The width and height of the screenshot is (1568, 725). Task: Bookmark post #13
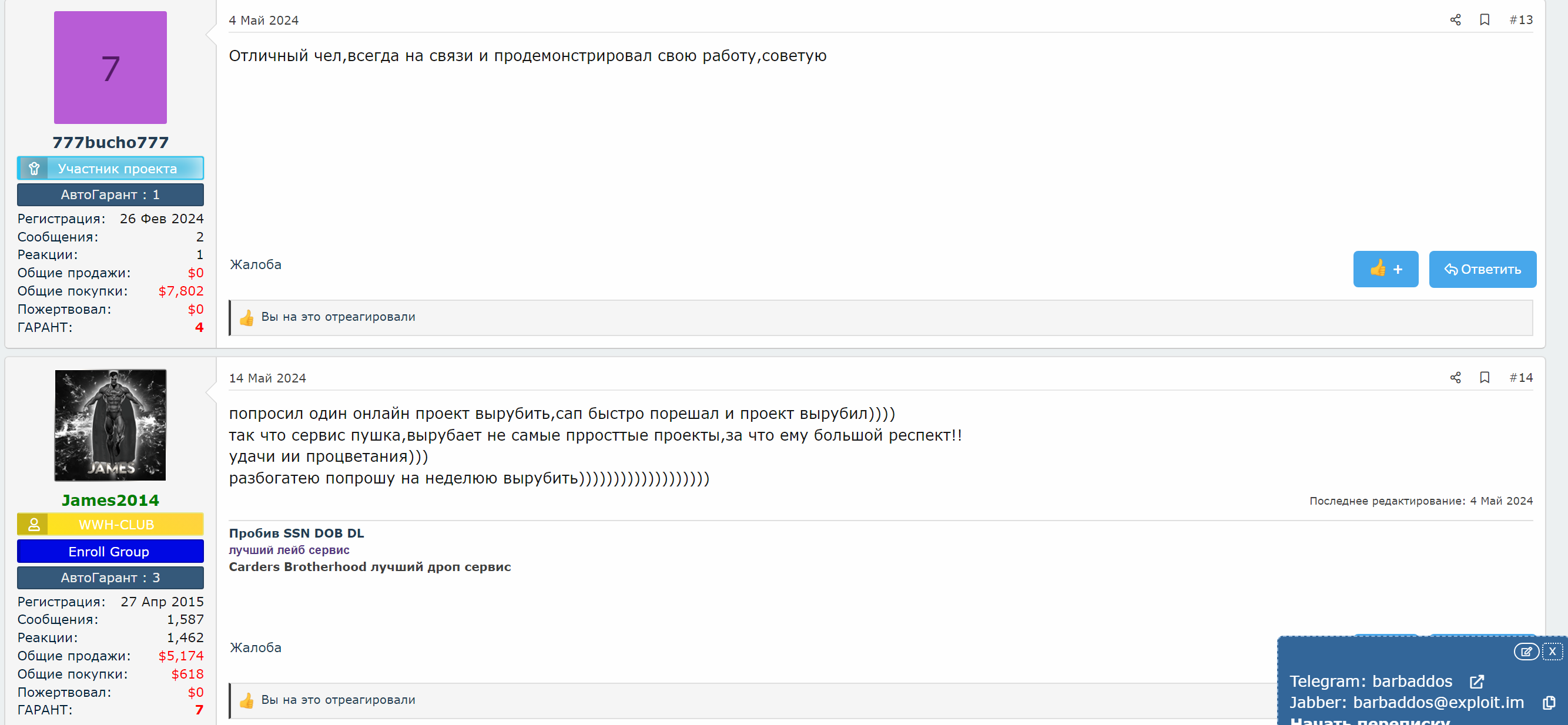(x=1485, y=20)
